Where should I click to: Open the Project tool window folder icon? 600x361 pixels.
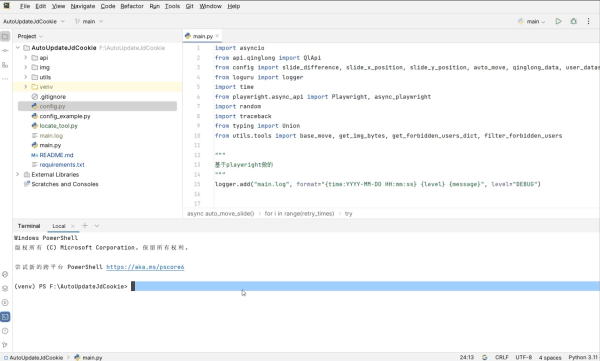point(5,36)
